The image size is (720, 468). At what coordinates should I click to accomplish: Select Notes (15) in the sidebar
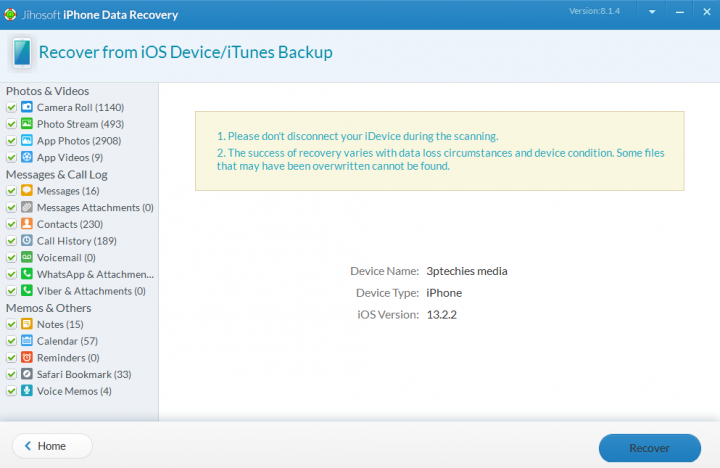coord(60,324)
